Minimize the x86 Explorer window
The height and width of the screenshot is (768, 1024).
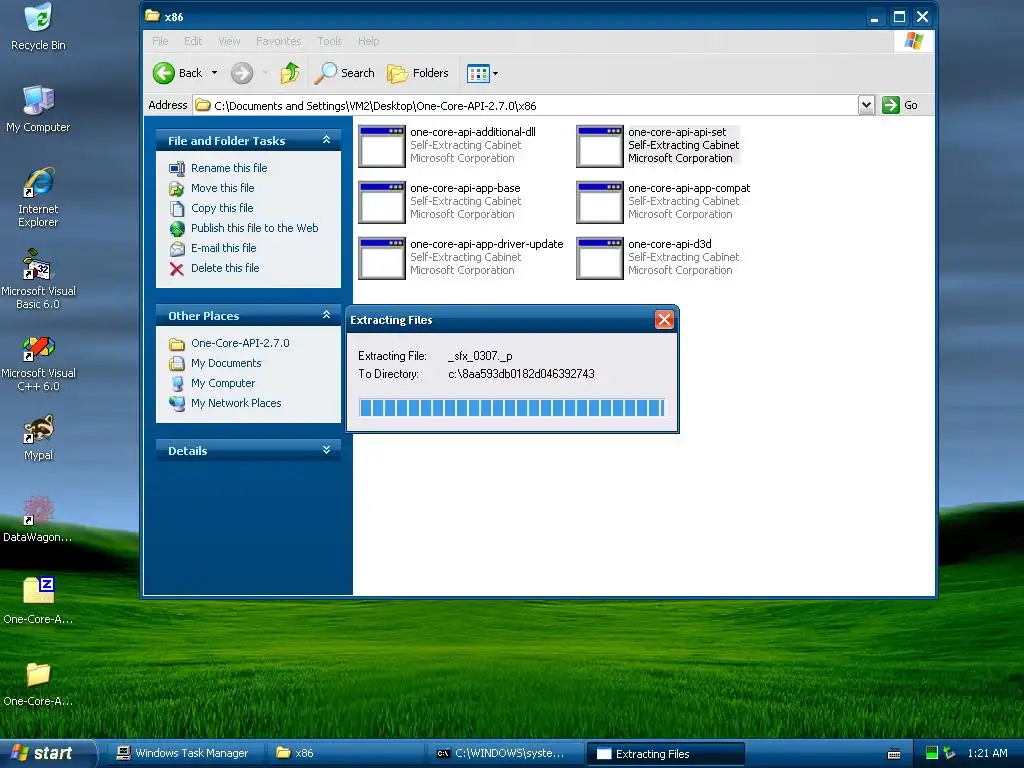coord(874,17)
